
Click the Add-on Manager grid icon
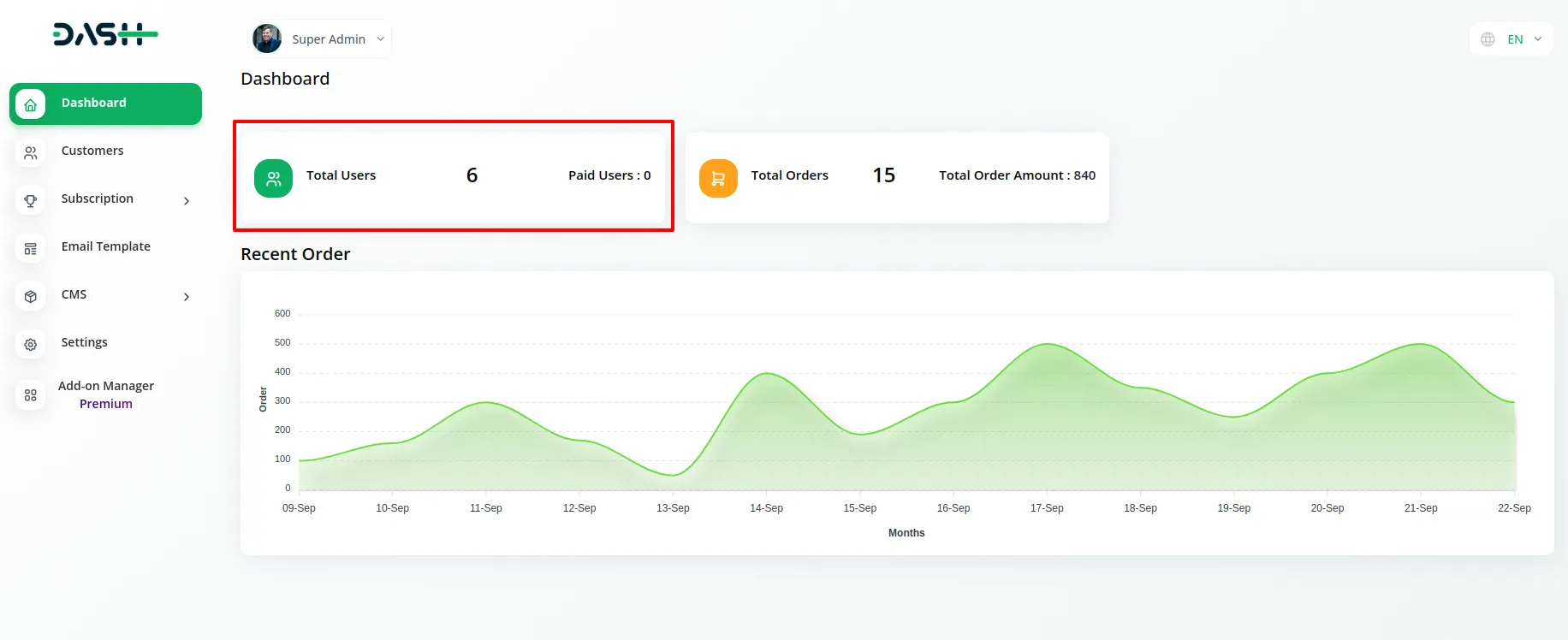click(31, 395)
